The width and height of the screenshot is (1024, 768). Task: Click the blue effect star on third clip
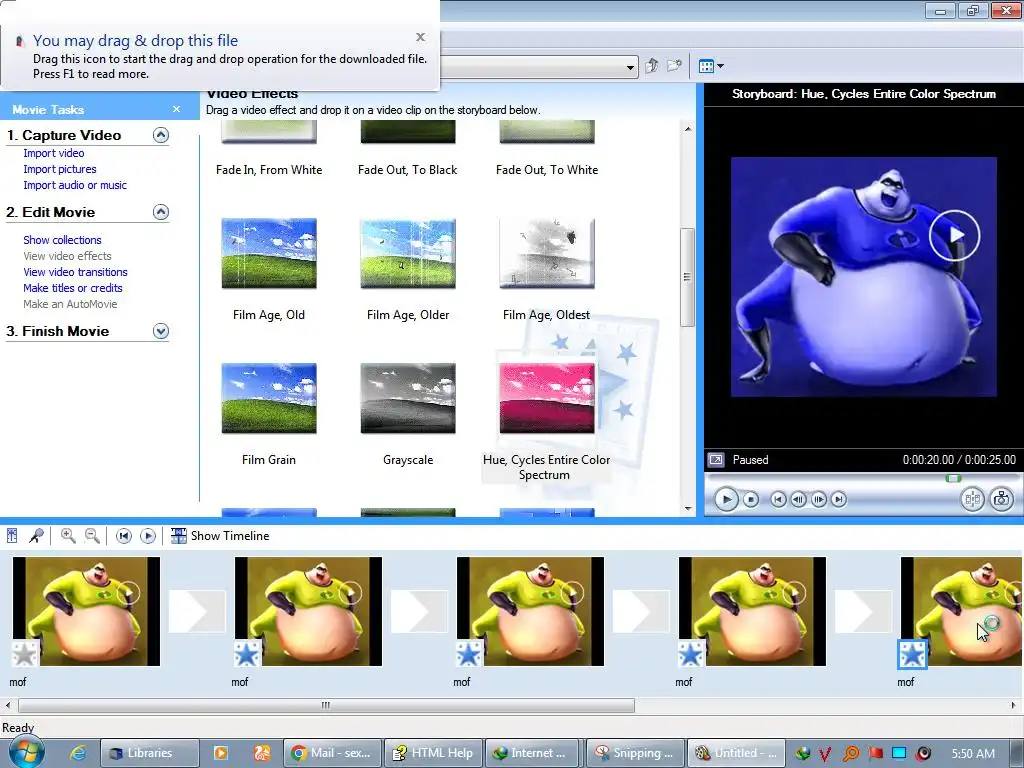(x=469, y=654)
